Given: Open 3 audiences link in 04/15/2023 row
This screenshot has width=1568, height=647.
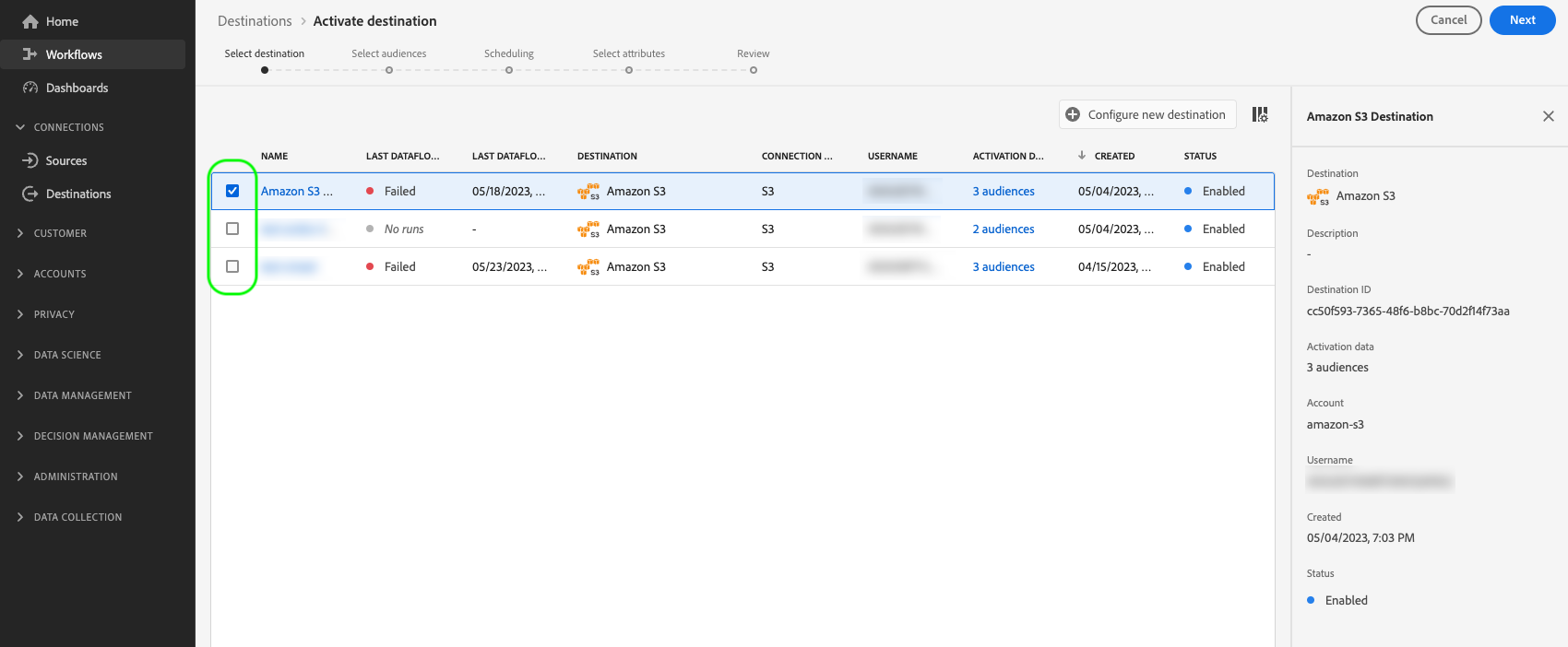Looking at the screenshot, I should point(1004,266).
